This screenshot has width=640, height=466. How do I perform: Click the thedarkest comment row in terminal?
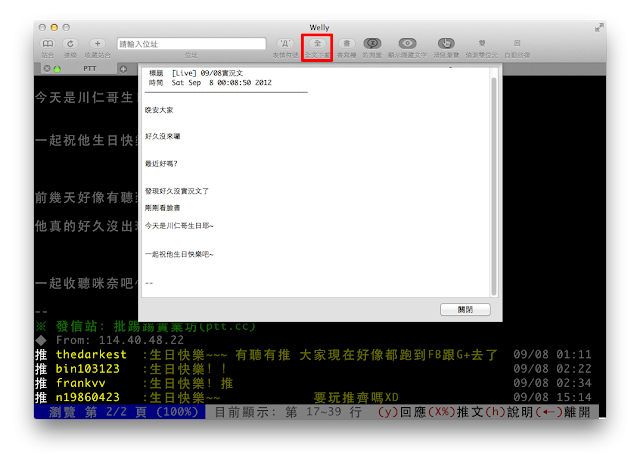coord(313,355)
